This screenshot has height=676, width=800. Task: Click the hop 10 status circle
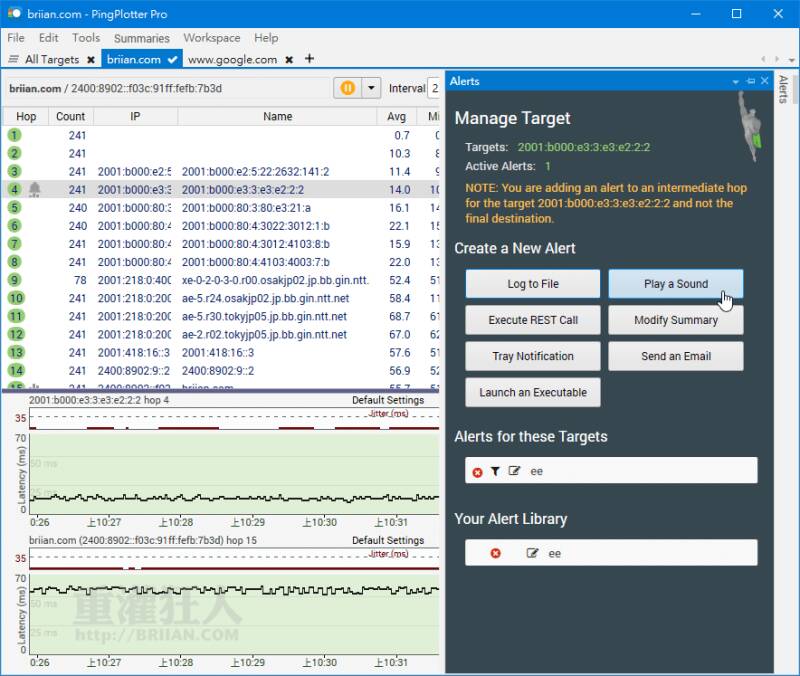coord(16,298)
